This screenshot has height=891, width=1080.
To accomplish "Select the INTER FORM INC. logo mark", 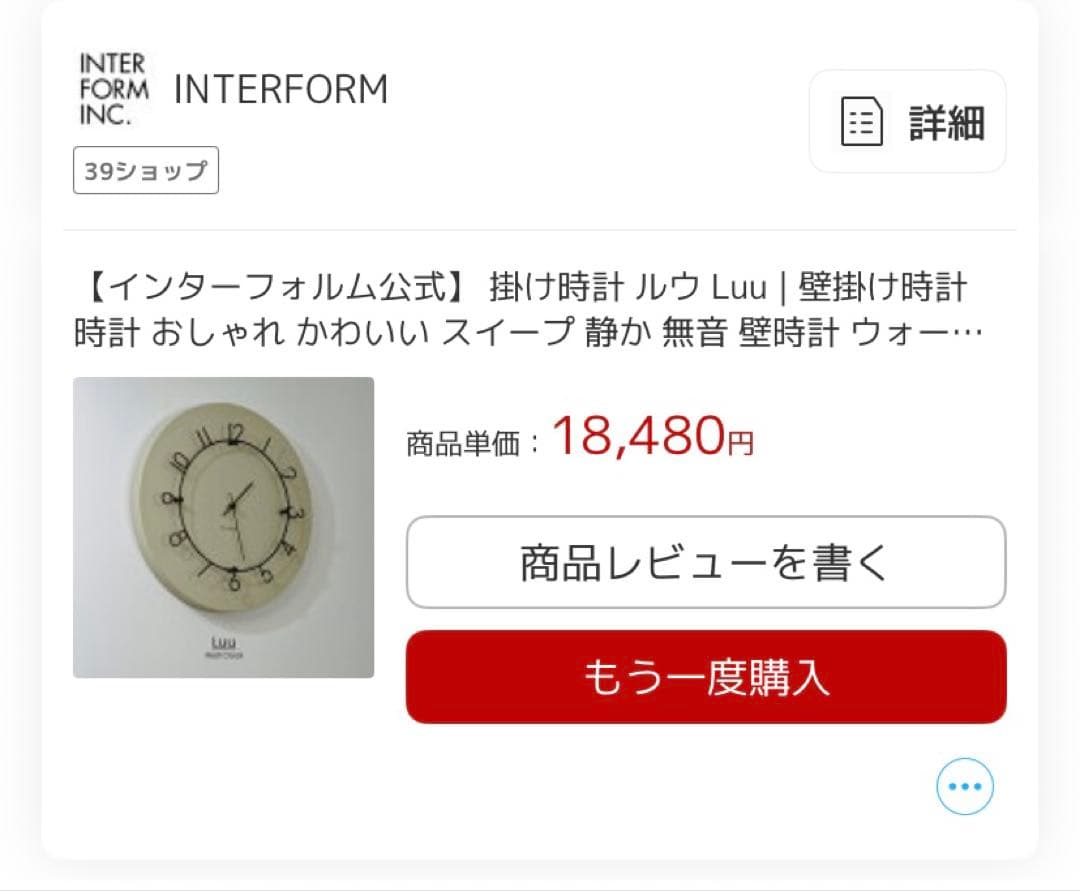I will coord(110,90).
